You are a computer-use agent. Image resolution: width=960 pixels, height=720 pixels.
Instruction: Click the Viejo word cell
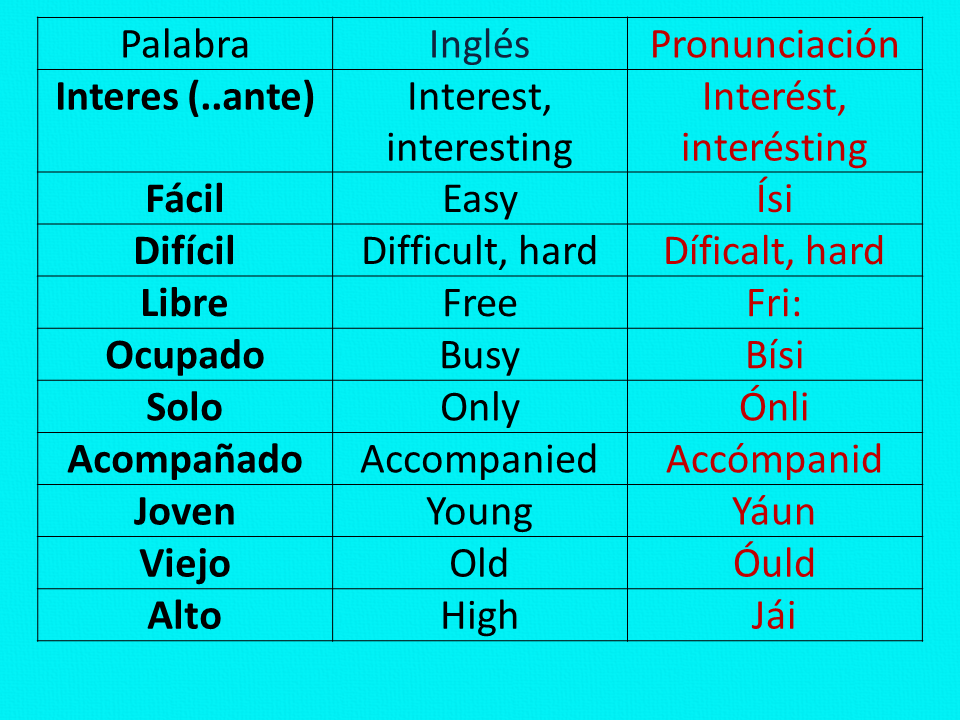click(185, 563)
